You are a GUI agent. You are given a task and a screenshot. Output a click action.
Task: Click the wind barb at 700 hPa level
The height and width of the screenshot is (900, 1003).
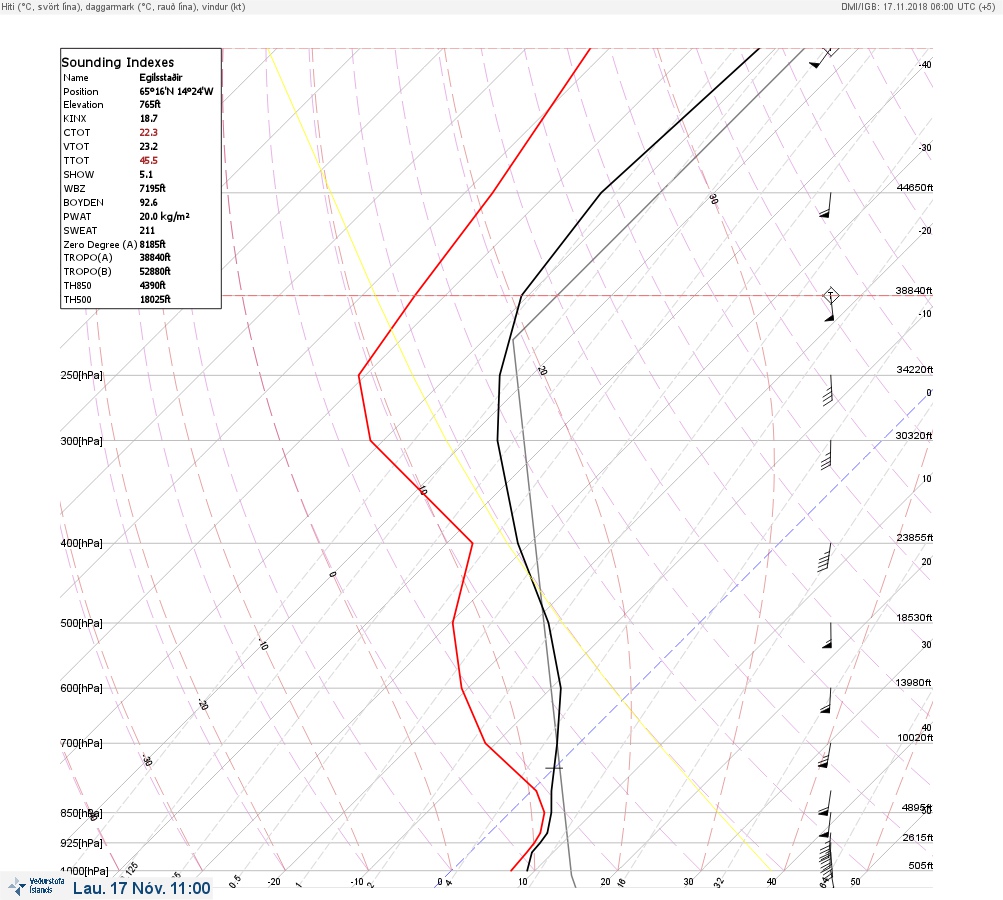(825, 756)
